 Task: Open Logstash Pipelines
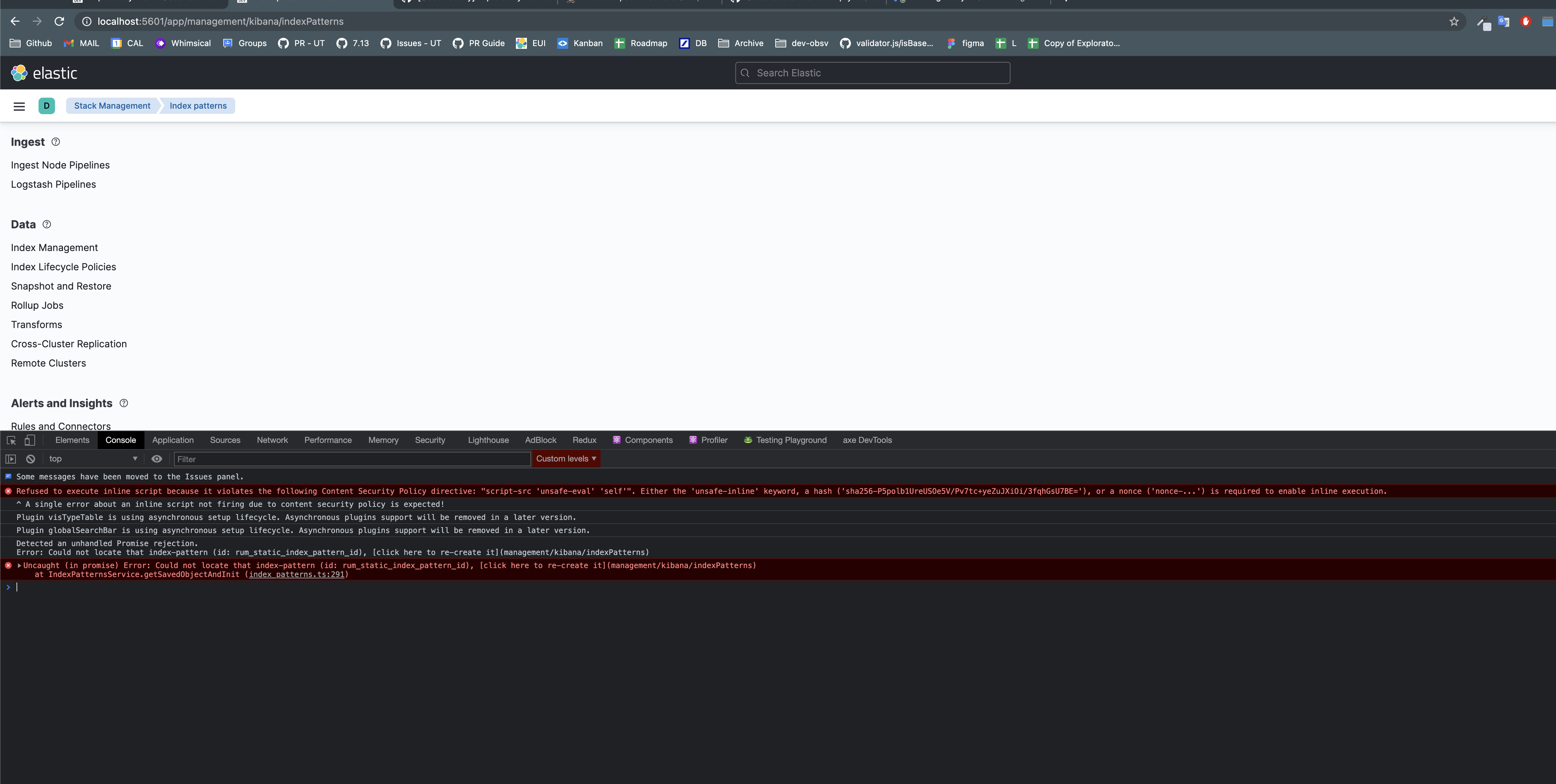53,184
